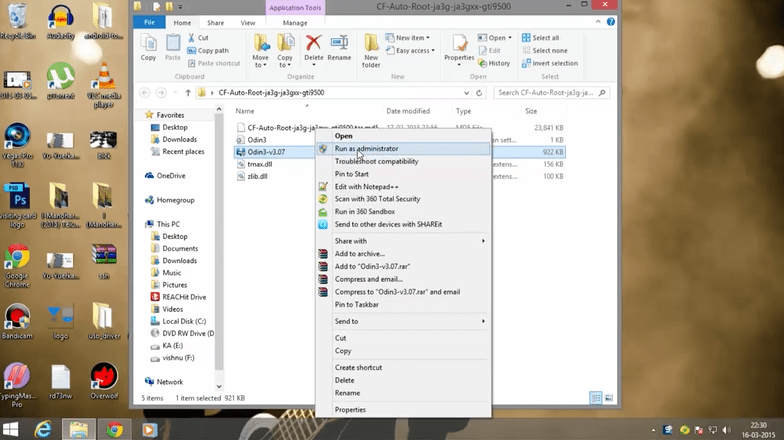784x440 pixels.
Task: Open Bandicam desktop shortcut
Action: point(17,322)
